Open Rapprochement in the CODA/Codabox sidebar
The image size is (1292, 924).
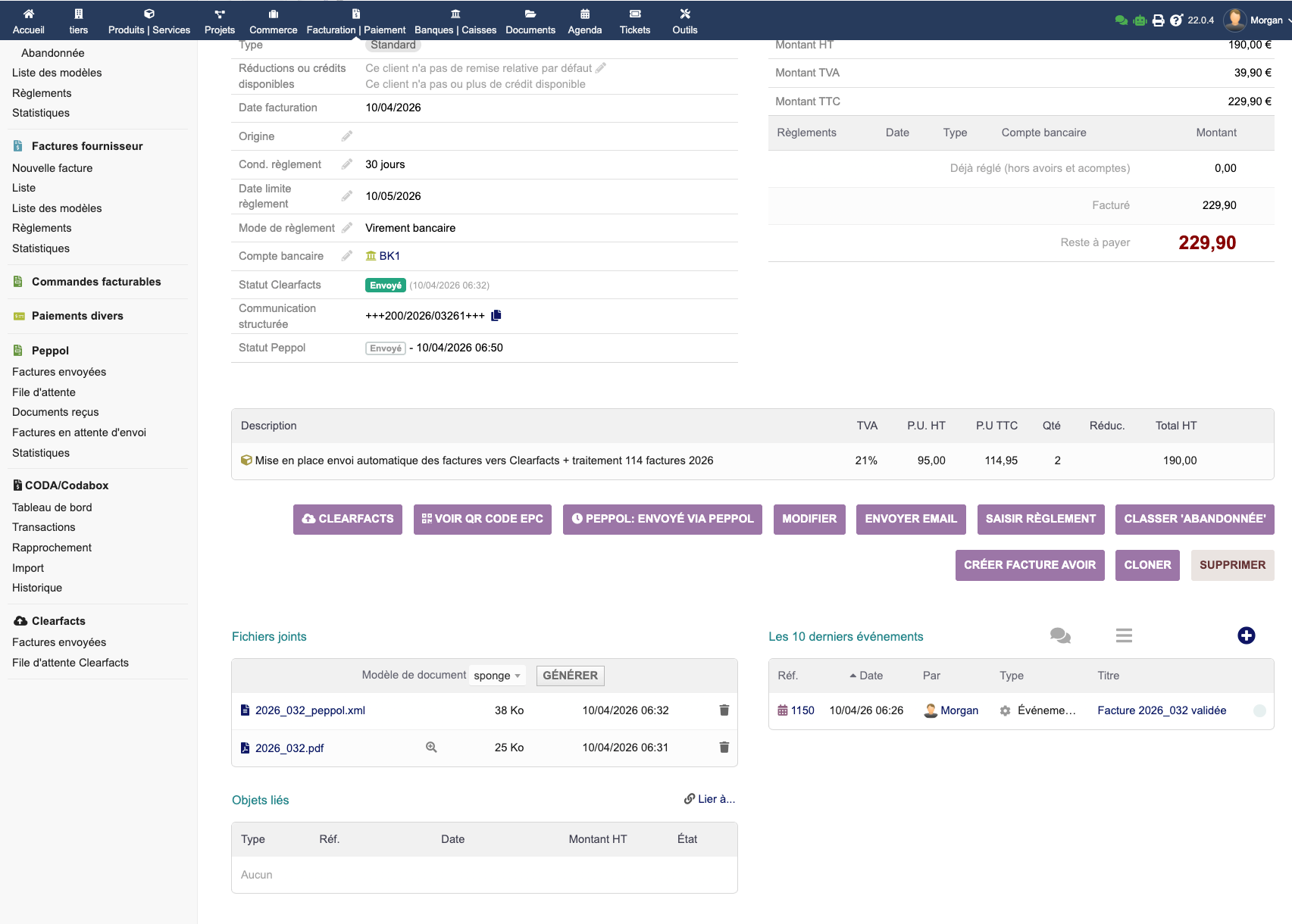click(x=52, y=548)
